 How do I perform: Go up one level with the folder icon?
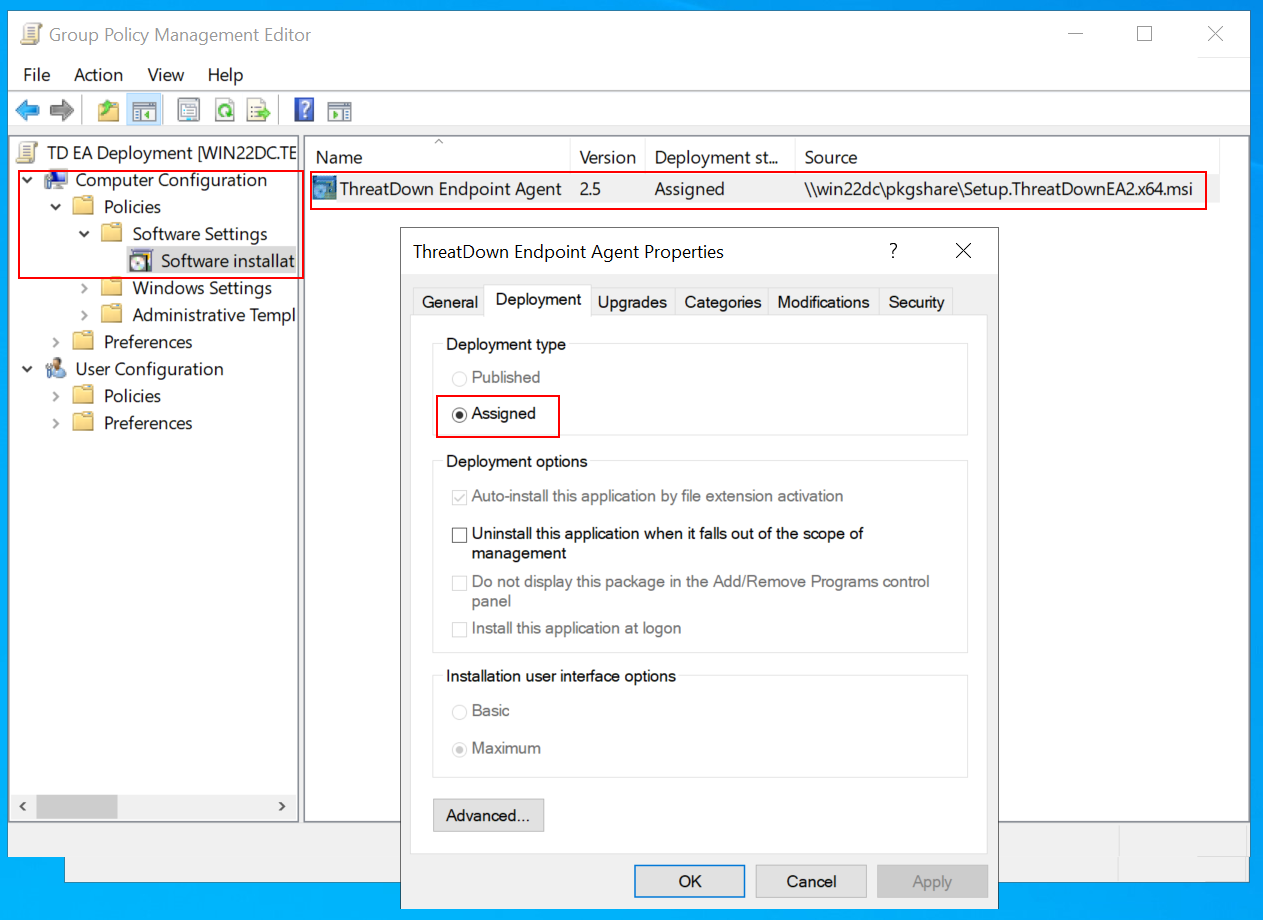[108, 110]
